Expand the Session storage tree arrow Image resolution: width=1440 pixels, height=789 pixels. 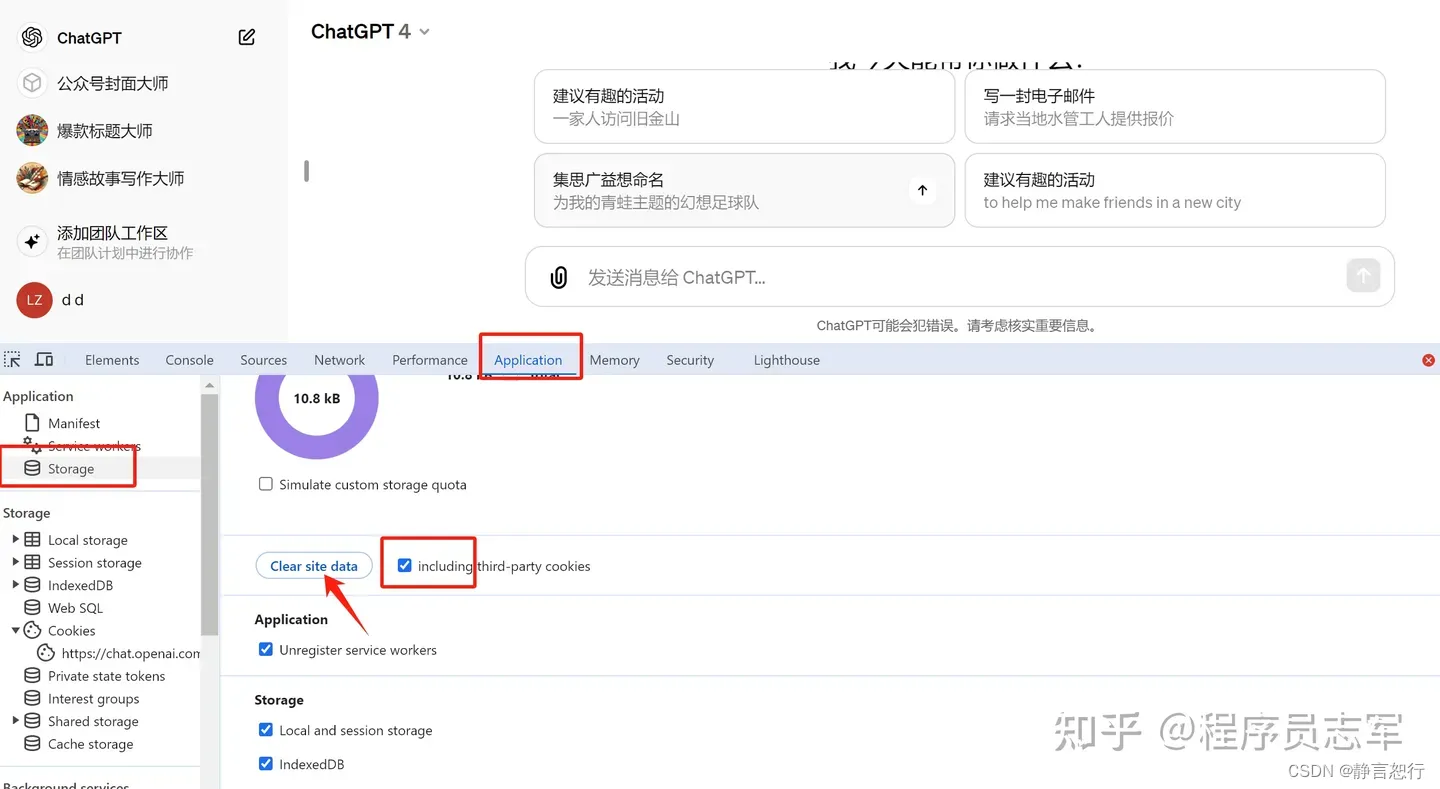15,562
